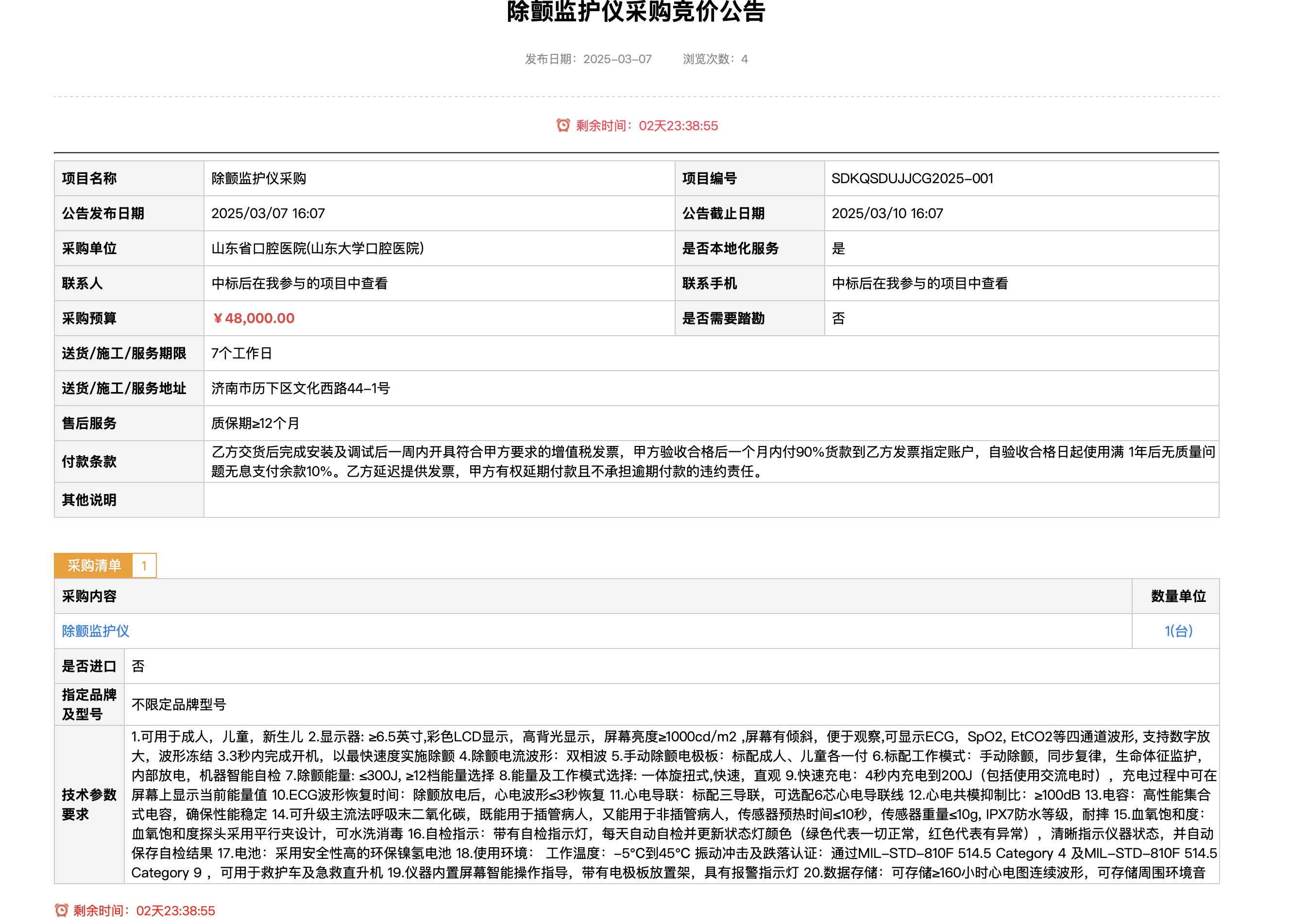Click the view count 浏览次数：4

click(x=715, y=59)
